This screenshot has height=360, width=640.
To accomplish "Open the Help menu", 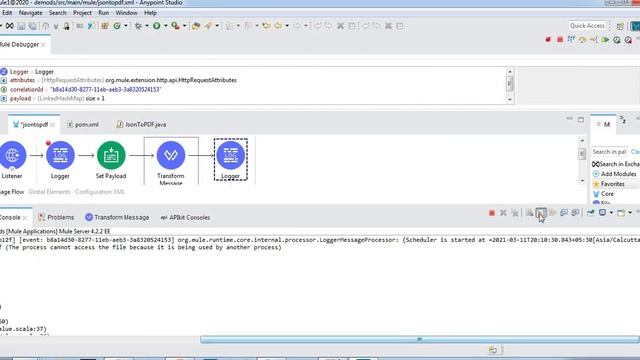I will pos(150,13).
